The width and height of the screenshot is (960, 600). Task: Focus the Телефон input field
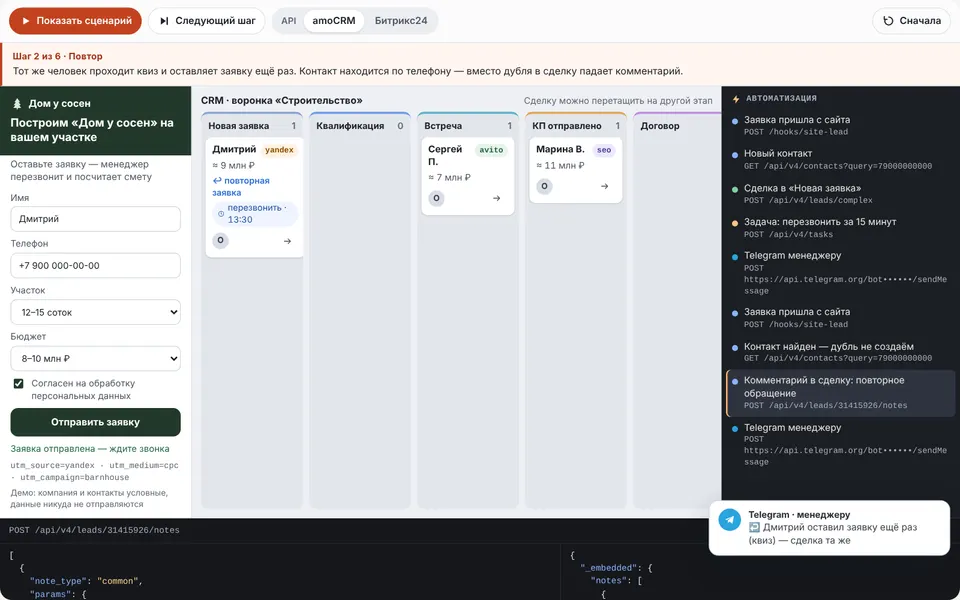(96, 266)
